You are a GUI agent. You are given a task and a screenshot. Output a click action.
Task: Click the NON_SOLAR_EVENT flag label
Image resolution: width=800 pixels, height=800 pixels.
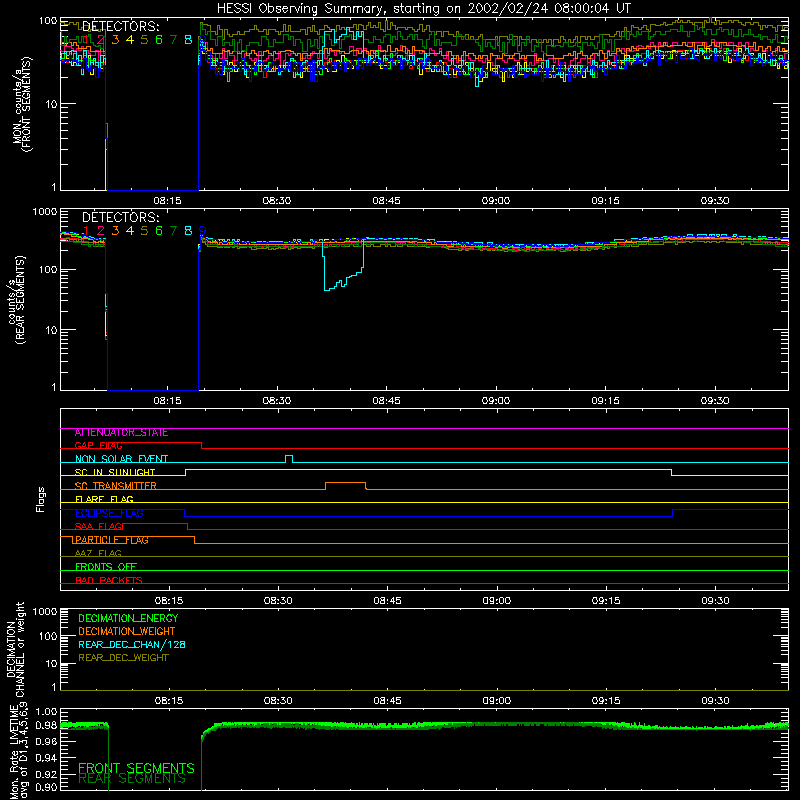point(121,459)
